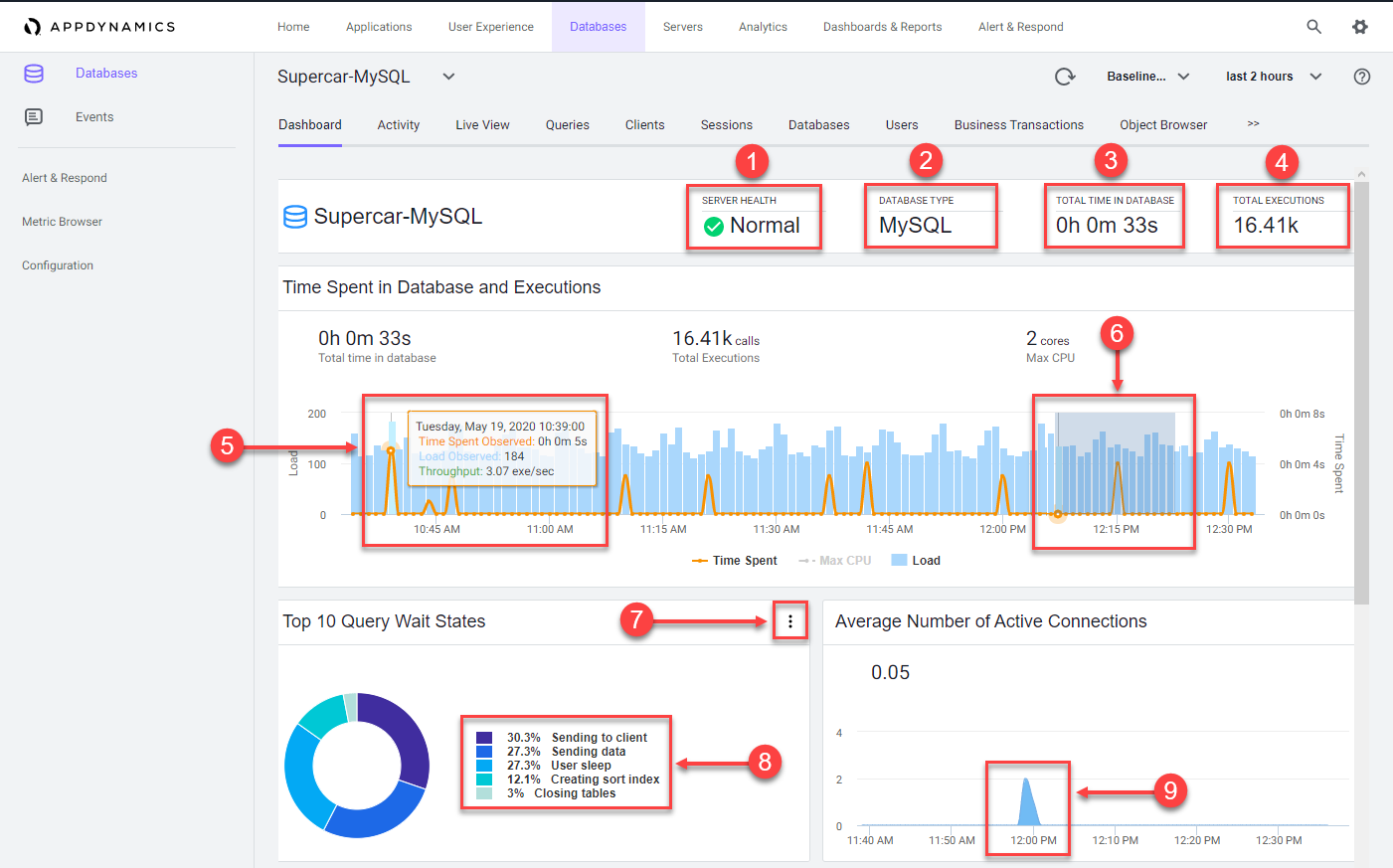Click the 2 cores Max CPU value
The width and height of the screenshot is (1393, 868).
point(1048,339)
